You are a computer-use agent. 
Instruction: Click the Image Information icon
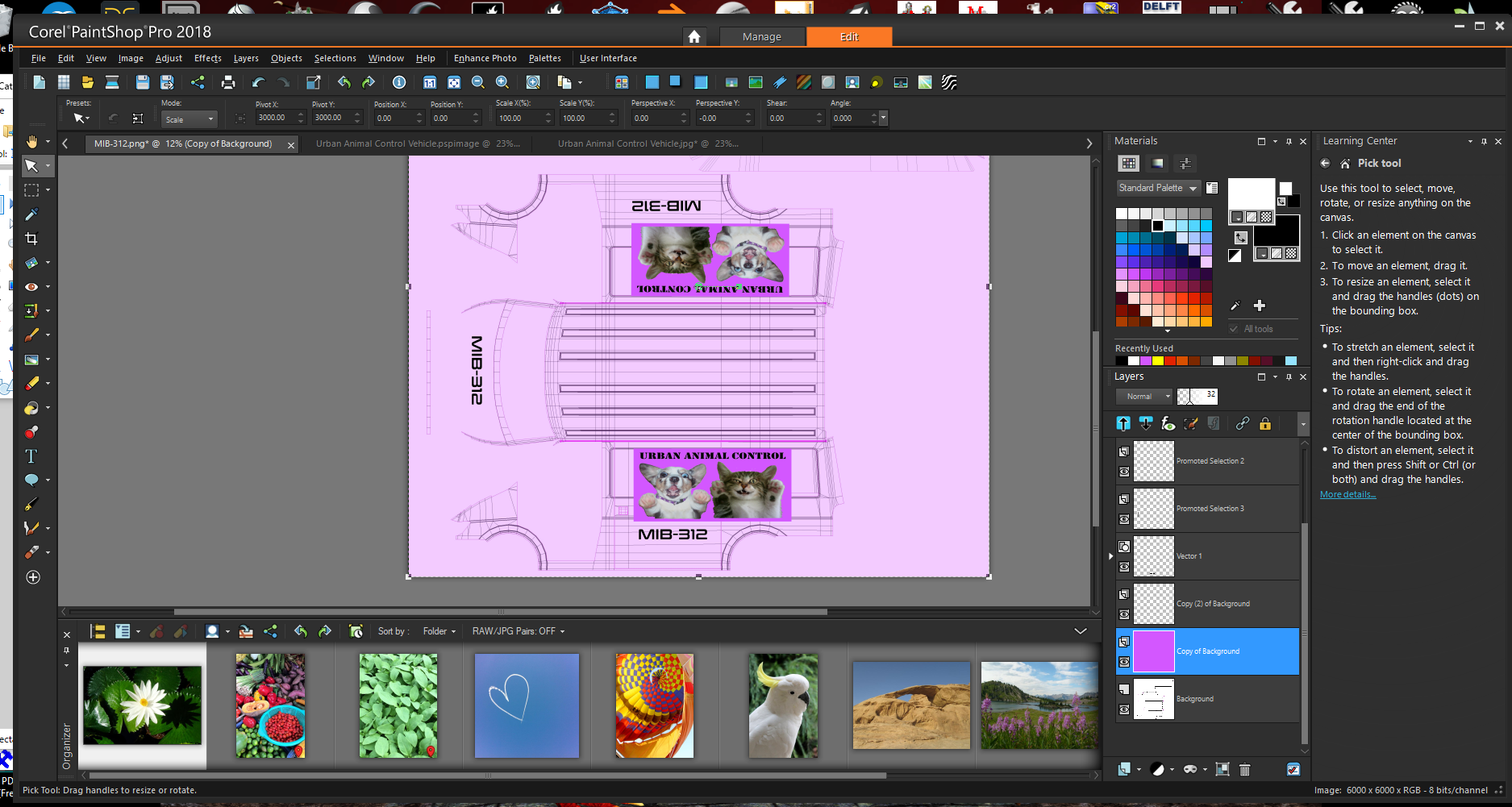click(x=399, y=82)
